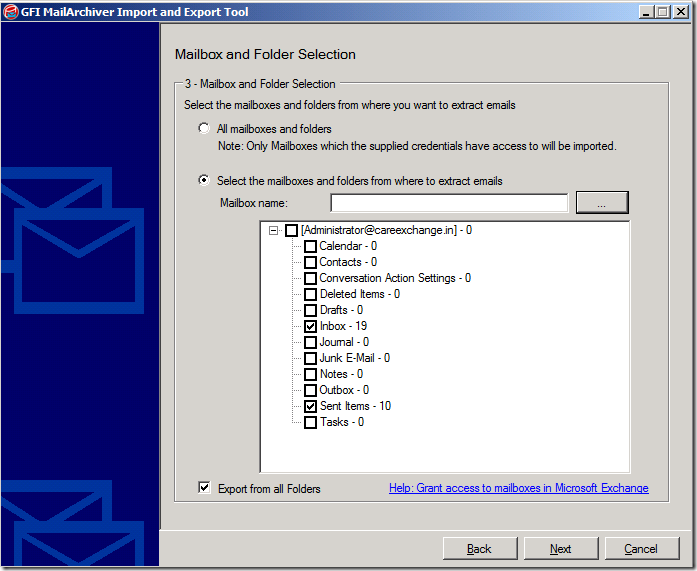Cancel the import and export wizard
This screenshot has height=571, width=697.
coord(642,549)
